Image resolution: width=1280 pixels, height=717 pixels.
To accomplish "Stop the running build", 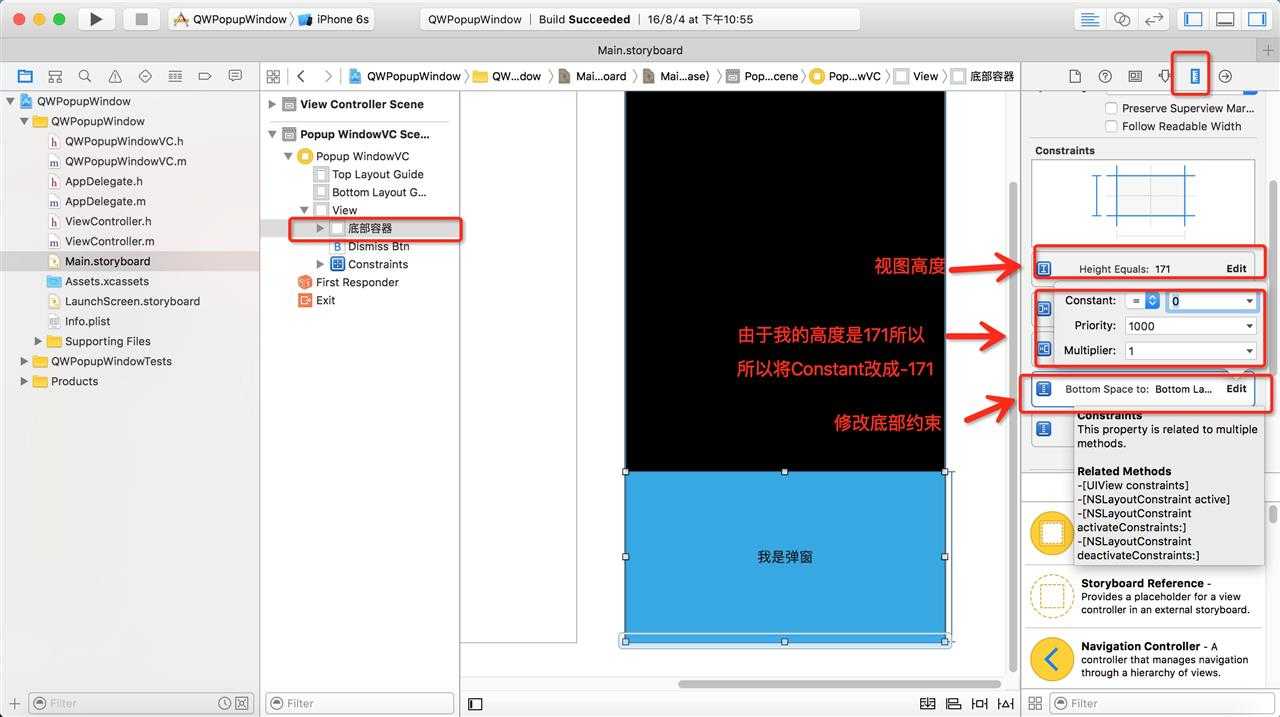I will coord(142,19).
